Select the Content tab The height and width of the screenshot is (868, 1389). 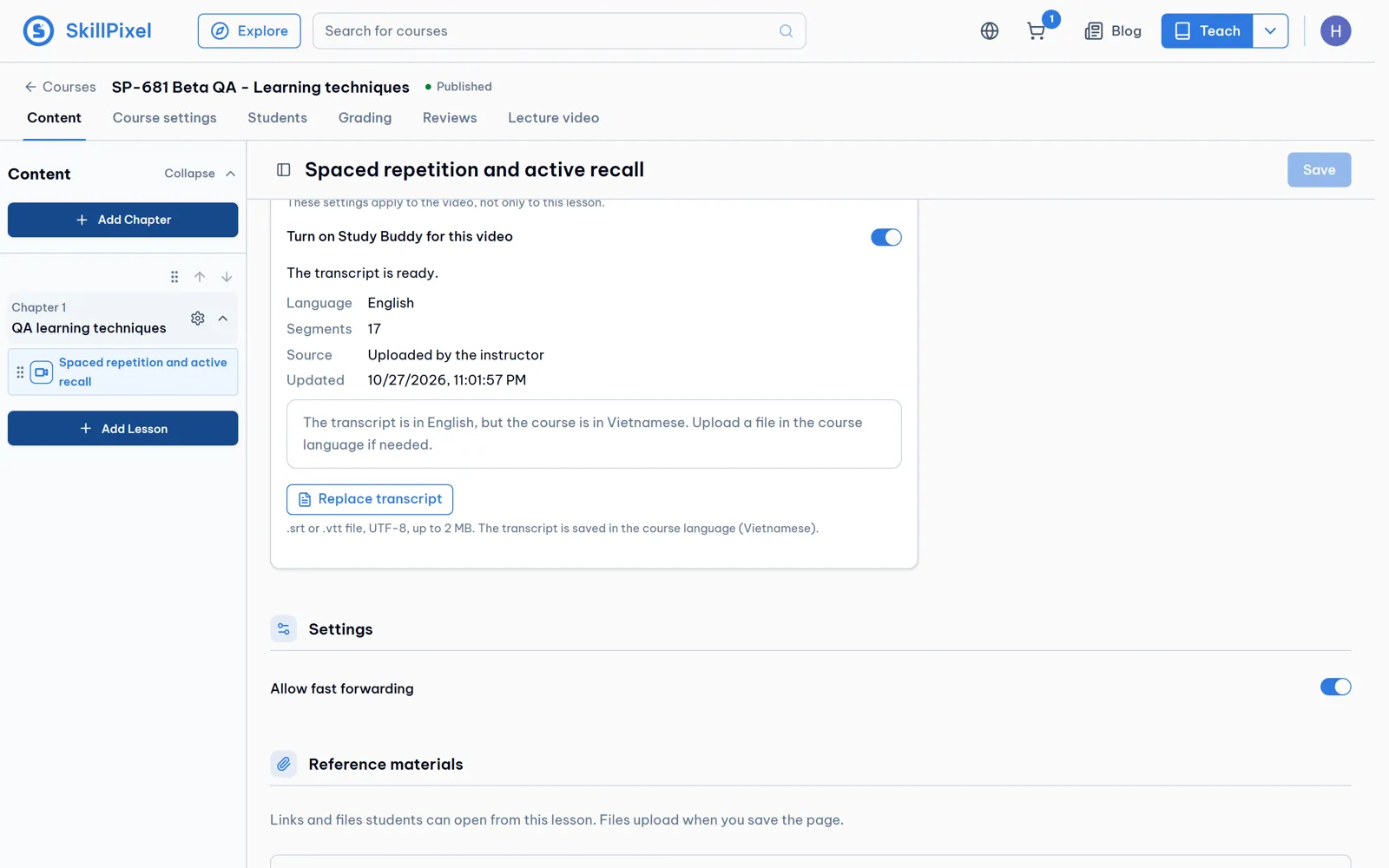pyautogui.click(x=54, y=118)
